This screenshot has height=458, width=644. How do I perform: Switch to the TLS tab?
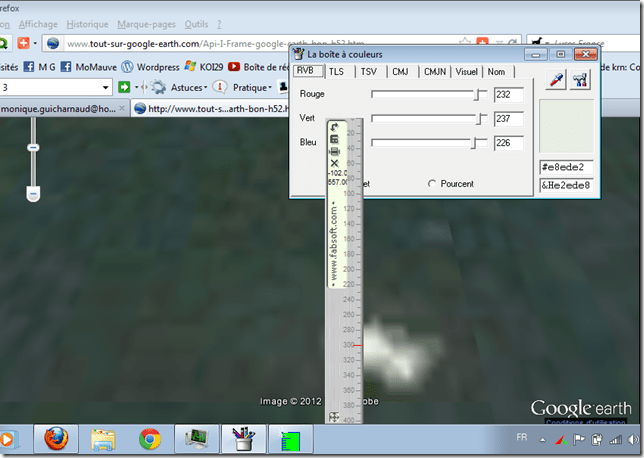click(336, 72)
